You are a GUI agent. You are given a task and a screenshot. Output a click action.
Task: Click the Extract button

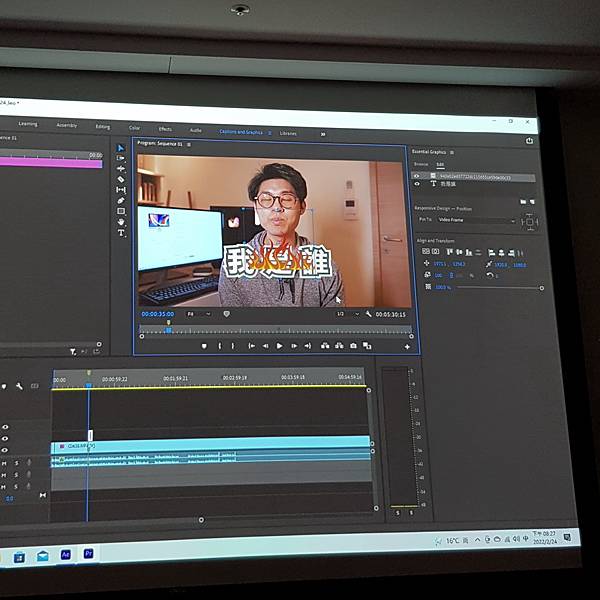(x=339, y=346)
